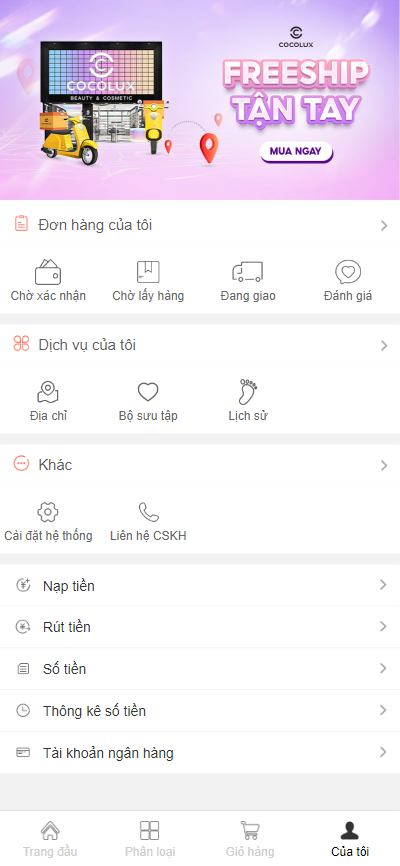Screen dimensions: 400x866
Task: Go to the Phân loại tab
Action: coord(150,838)
